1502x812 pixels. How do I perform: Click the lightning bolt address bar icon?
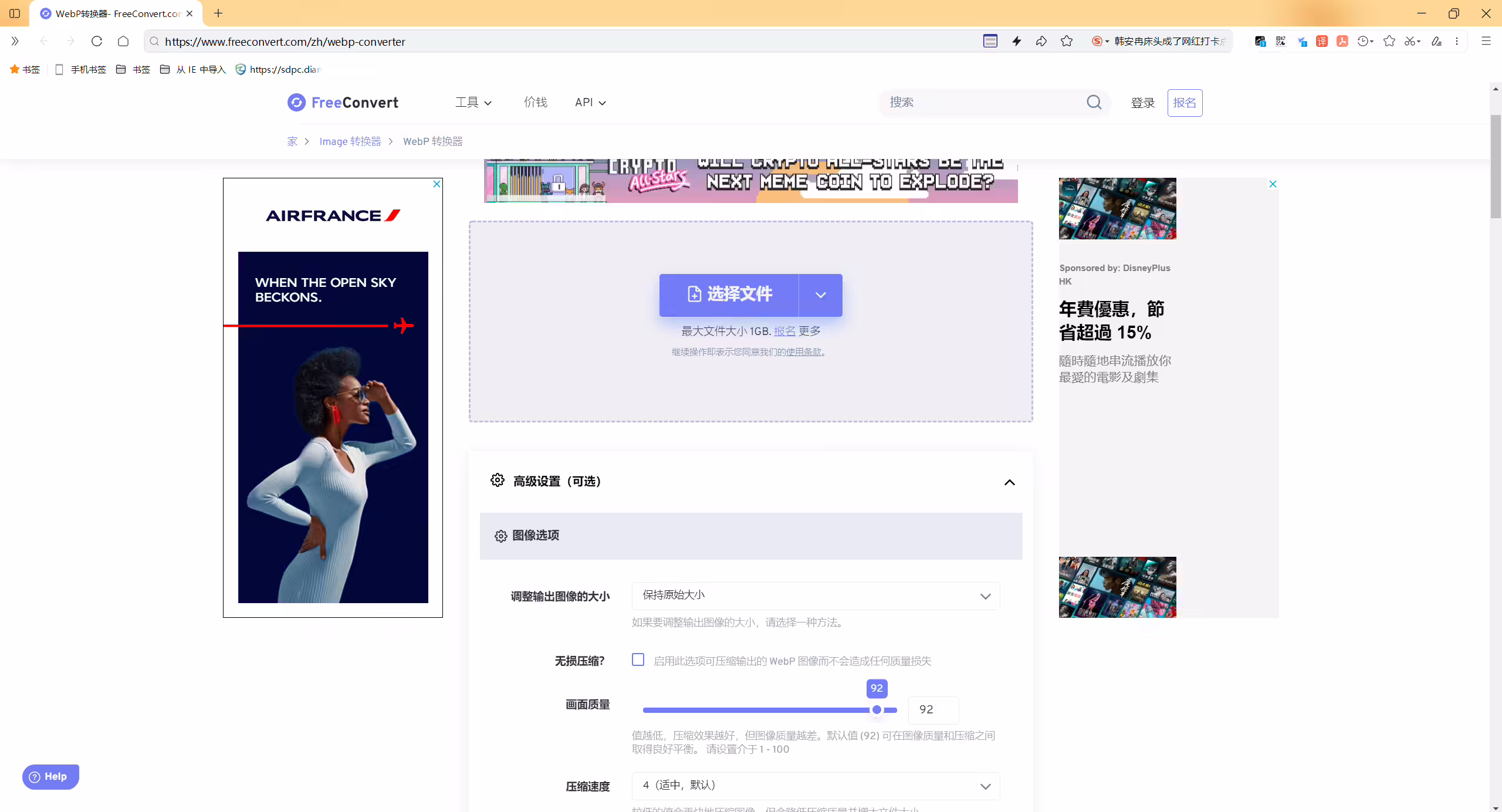tap(1017, 41)
